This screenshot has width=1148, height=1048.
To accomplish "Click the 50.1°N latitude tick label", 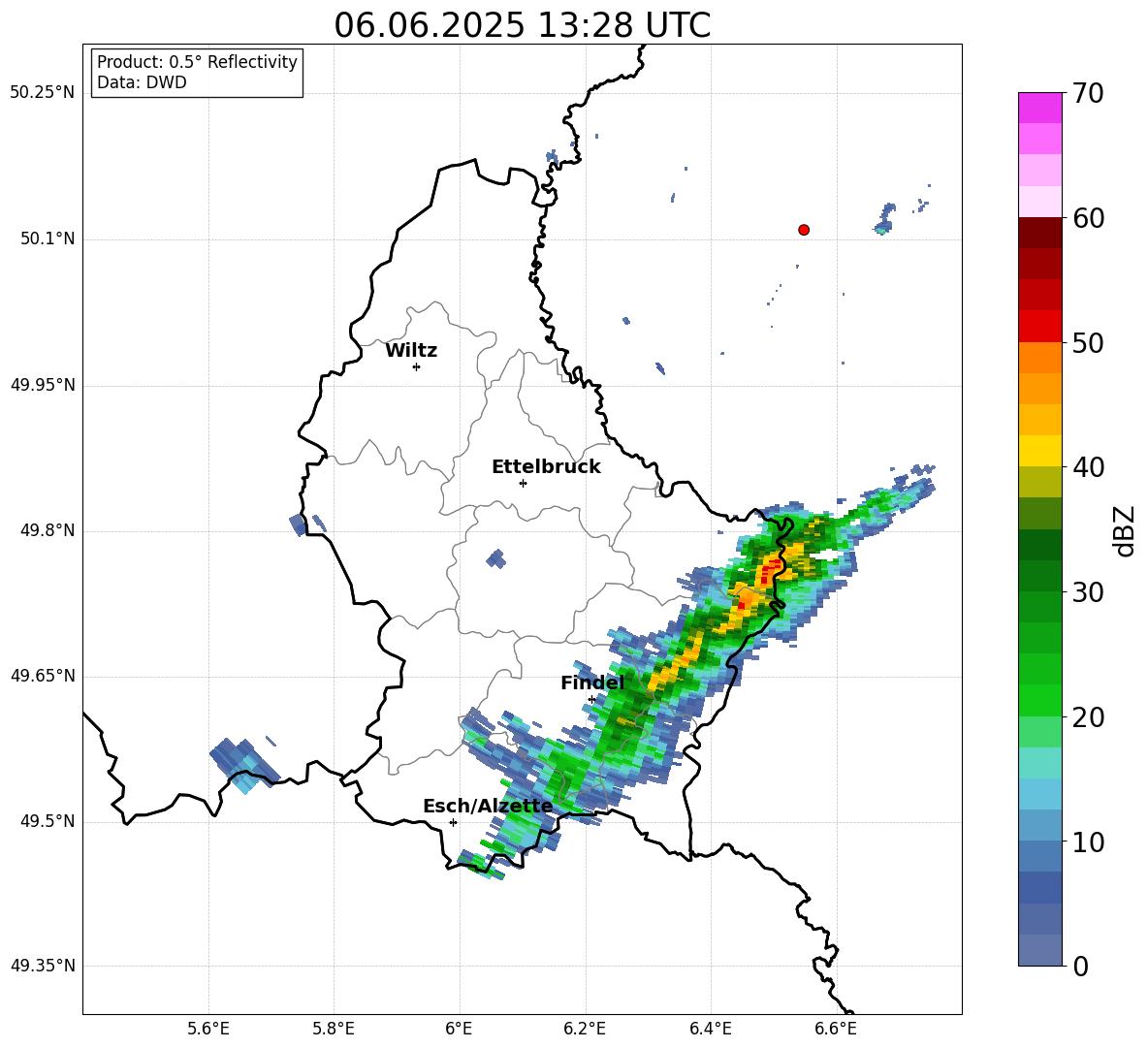I will point(48,238).
